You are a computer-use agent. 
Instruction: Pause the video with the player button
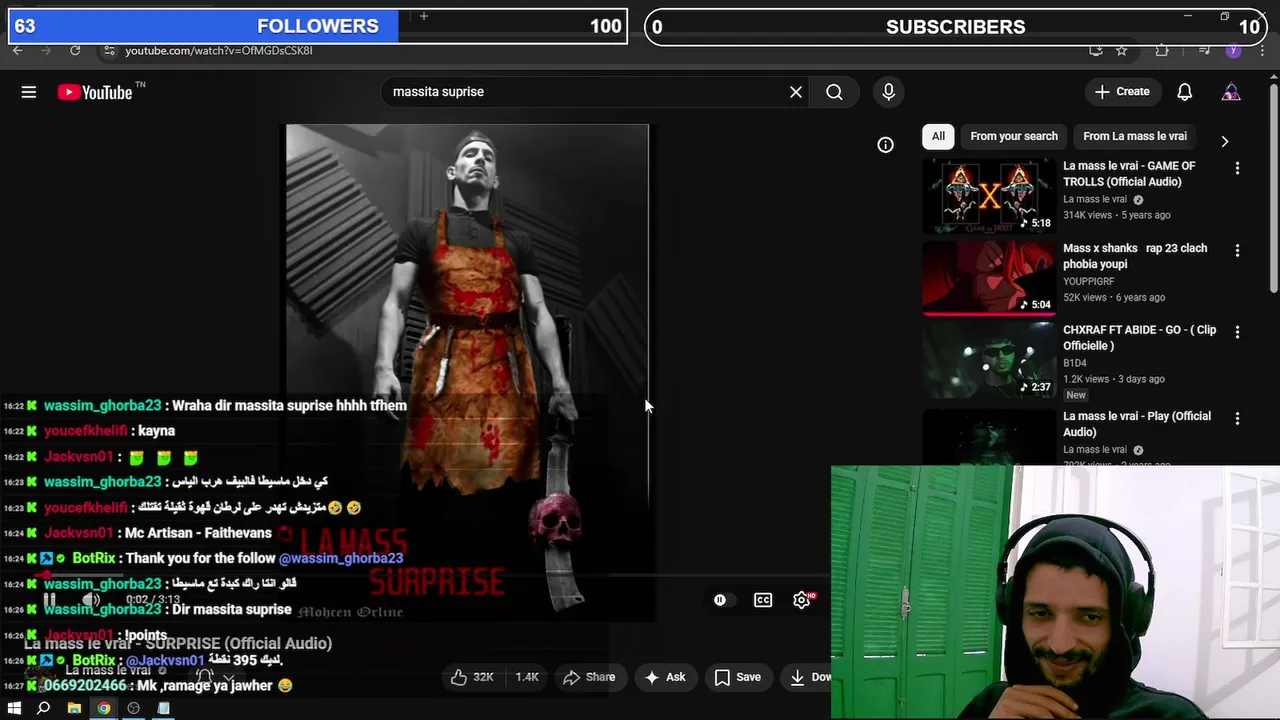(x=49, y=600)
